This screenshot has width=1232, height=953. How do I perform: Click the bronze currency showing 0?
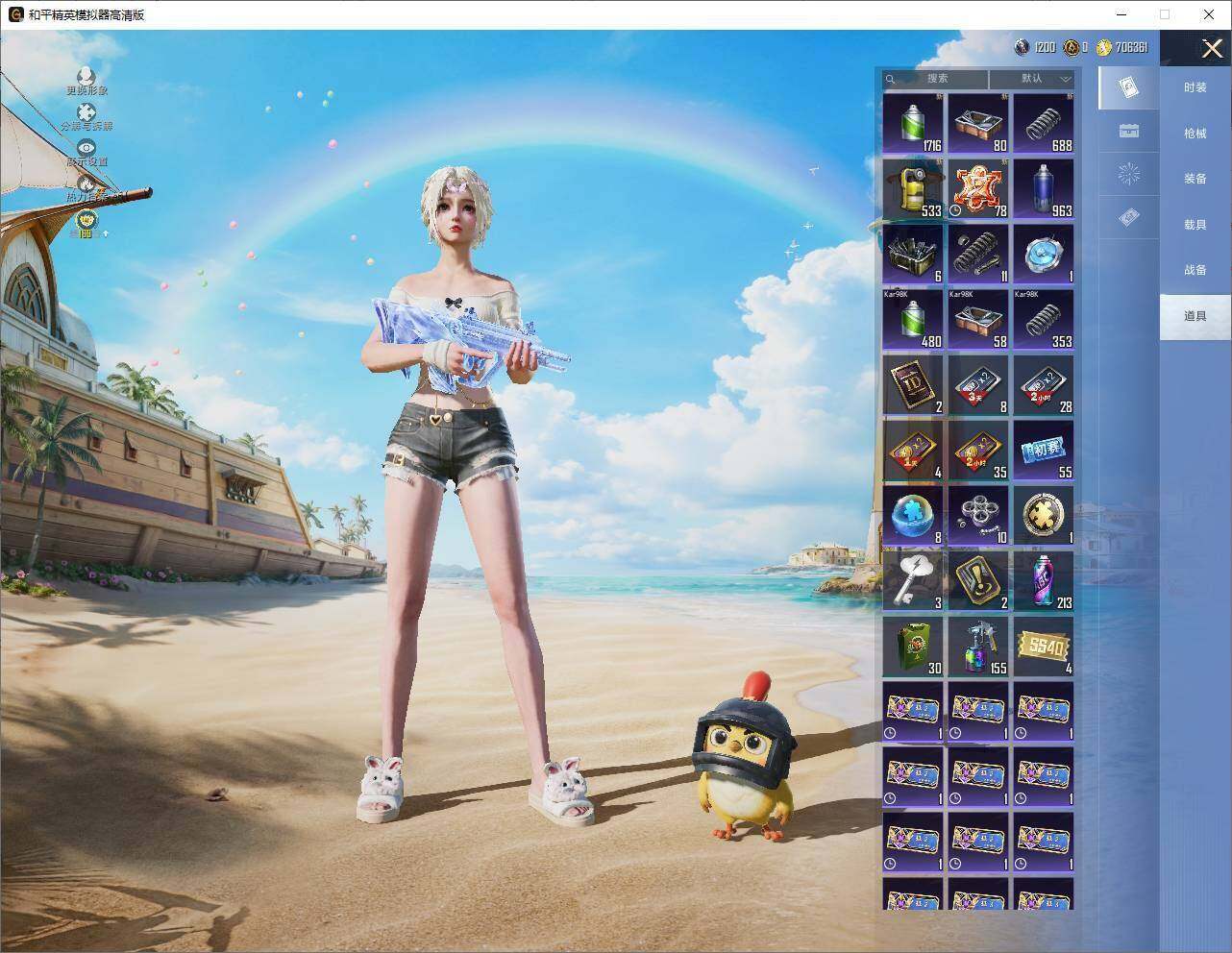click(1075, 47)
